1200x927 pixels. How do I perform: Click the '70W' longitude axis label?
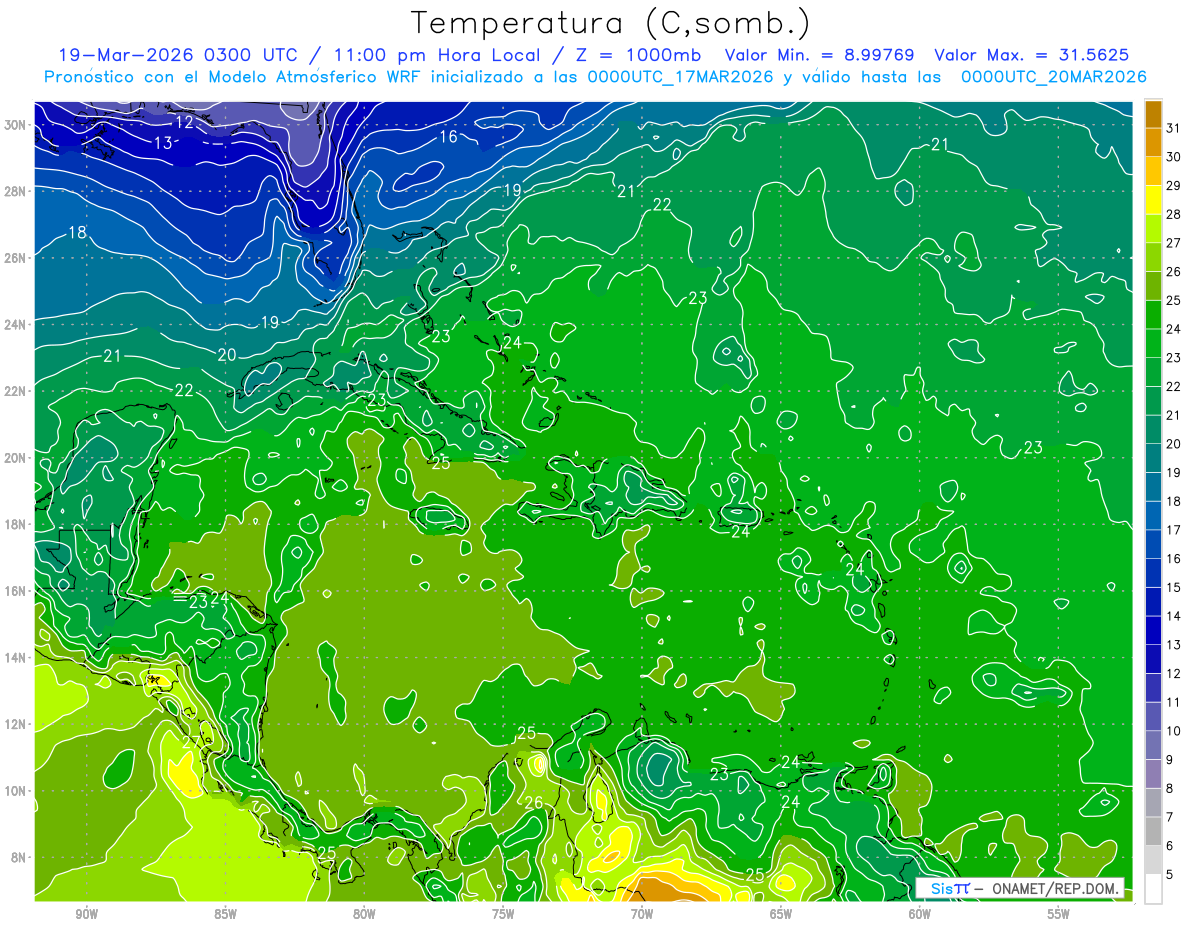coord(642,914)
